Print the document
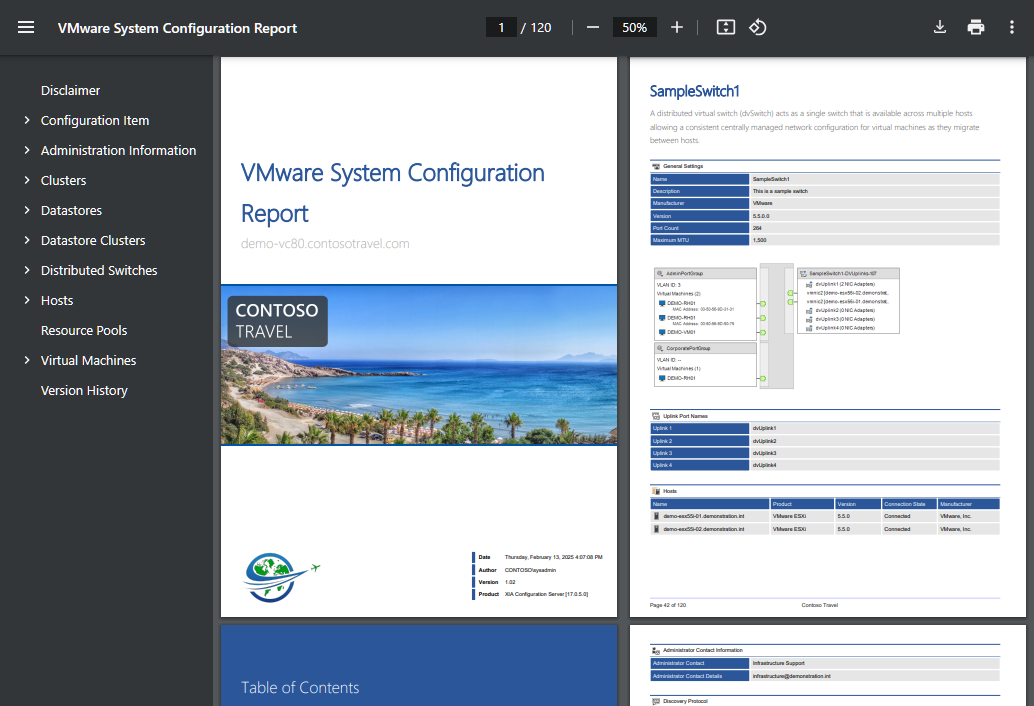 pyautogui.click(x=975, y=27)
